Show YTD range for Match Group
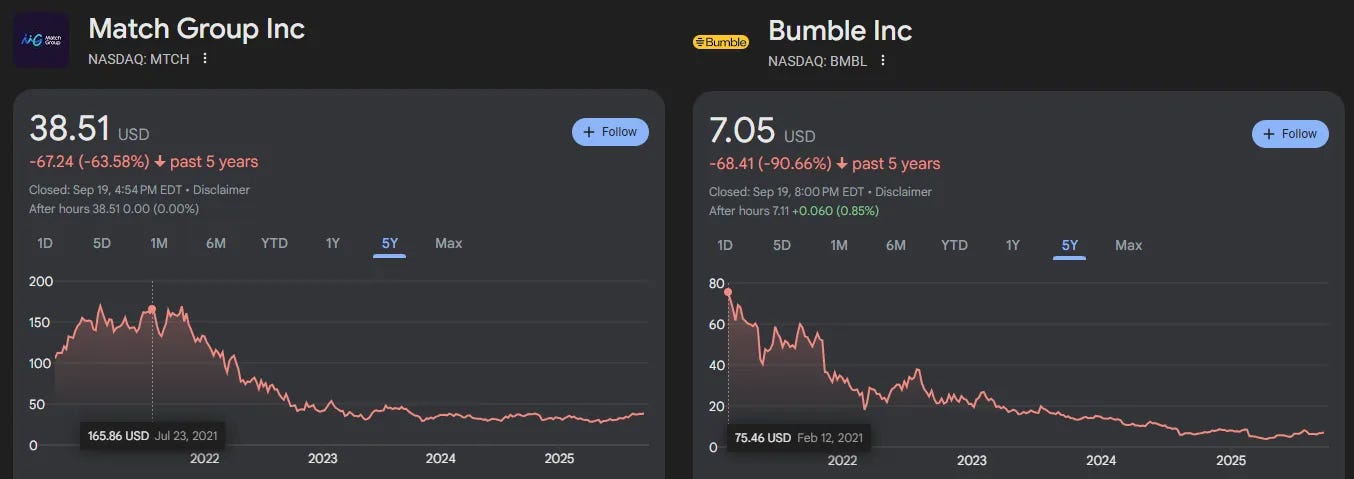 pyautogui.click(x=274, y=243)
